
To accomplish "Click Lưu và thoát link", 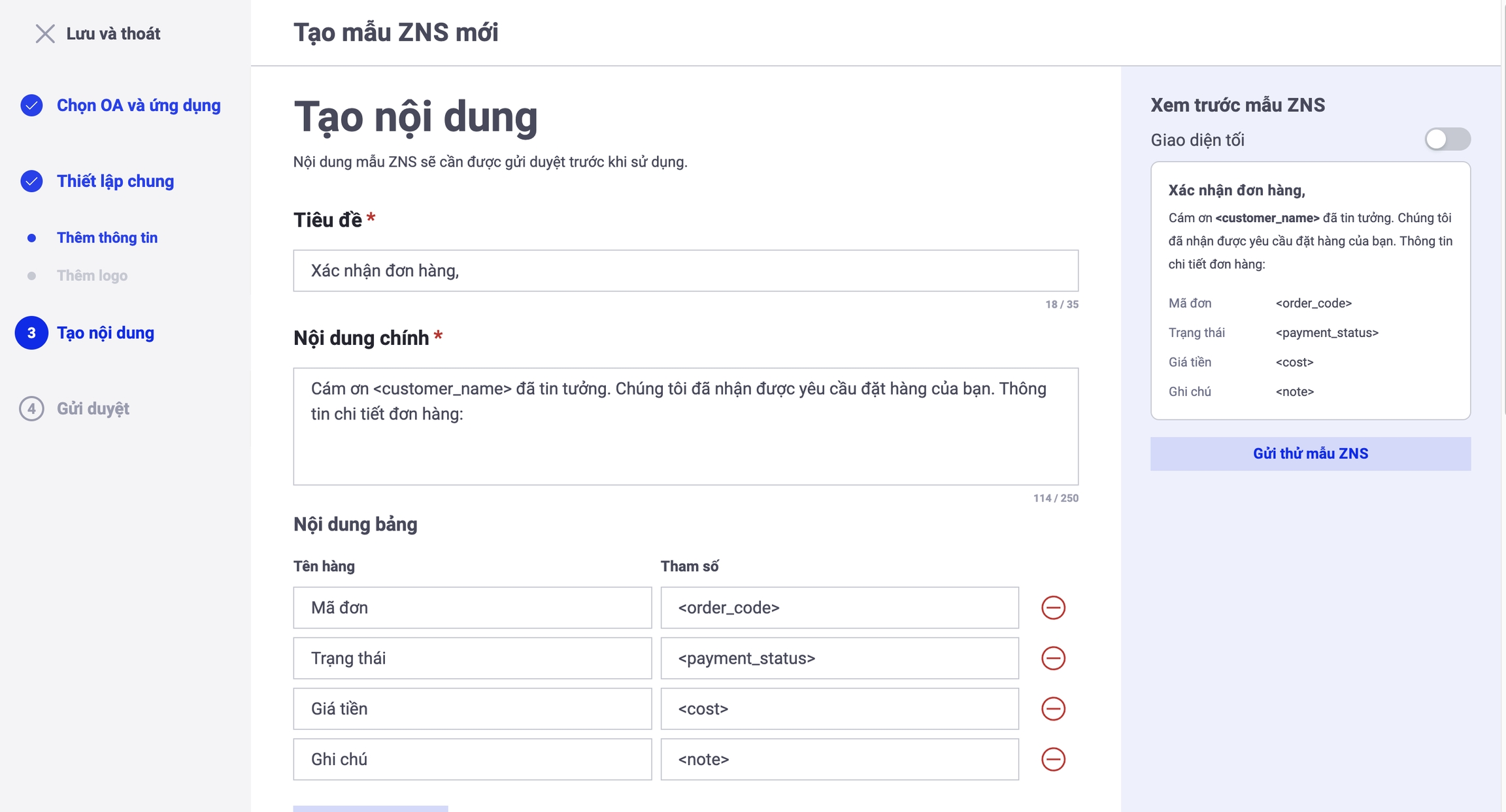I will [113, 33].
